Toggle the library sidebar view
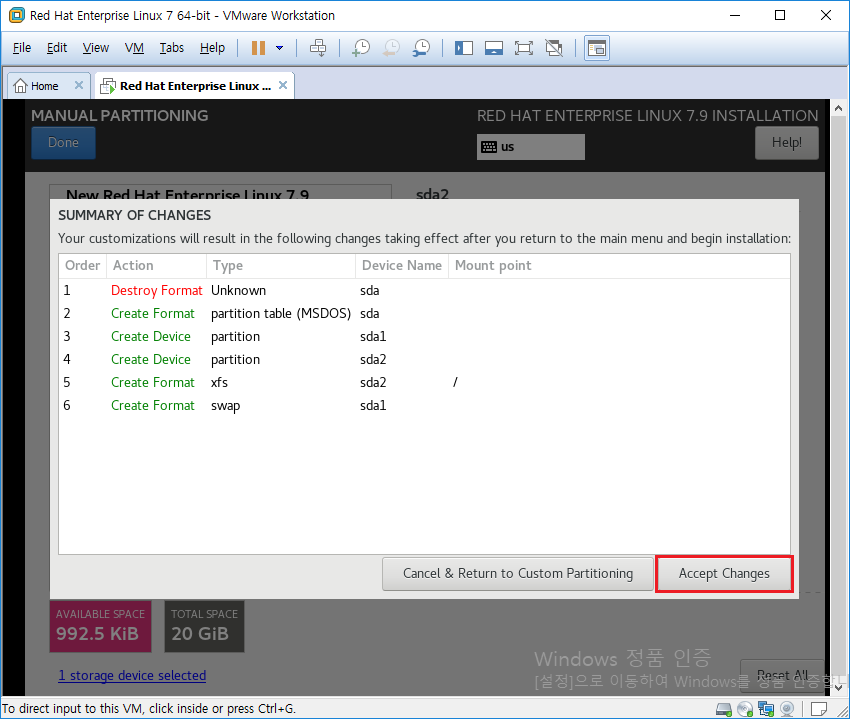The width and height of the screenshot is (850, 719). point(464,48)
